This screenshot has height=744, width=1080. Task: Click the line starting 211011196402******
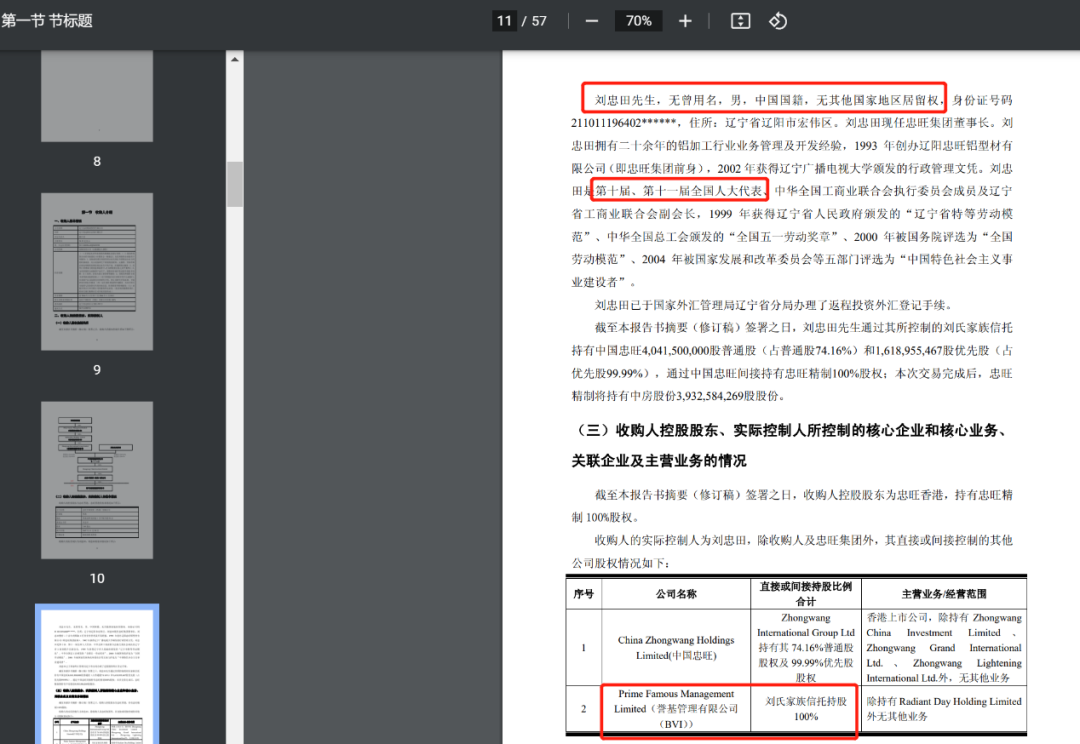[792, 123]
